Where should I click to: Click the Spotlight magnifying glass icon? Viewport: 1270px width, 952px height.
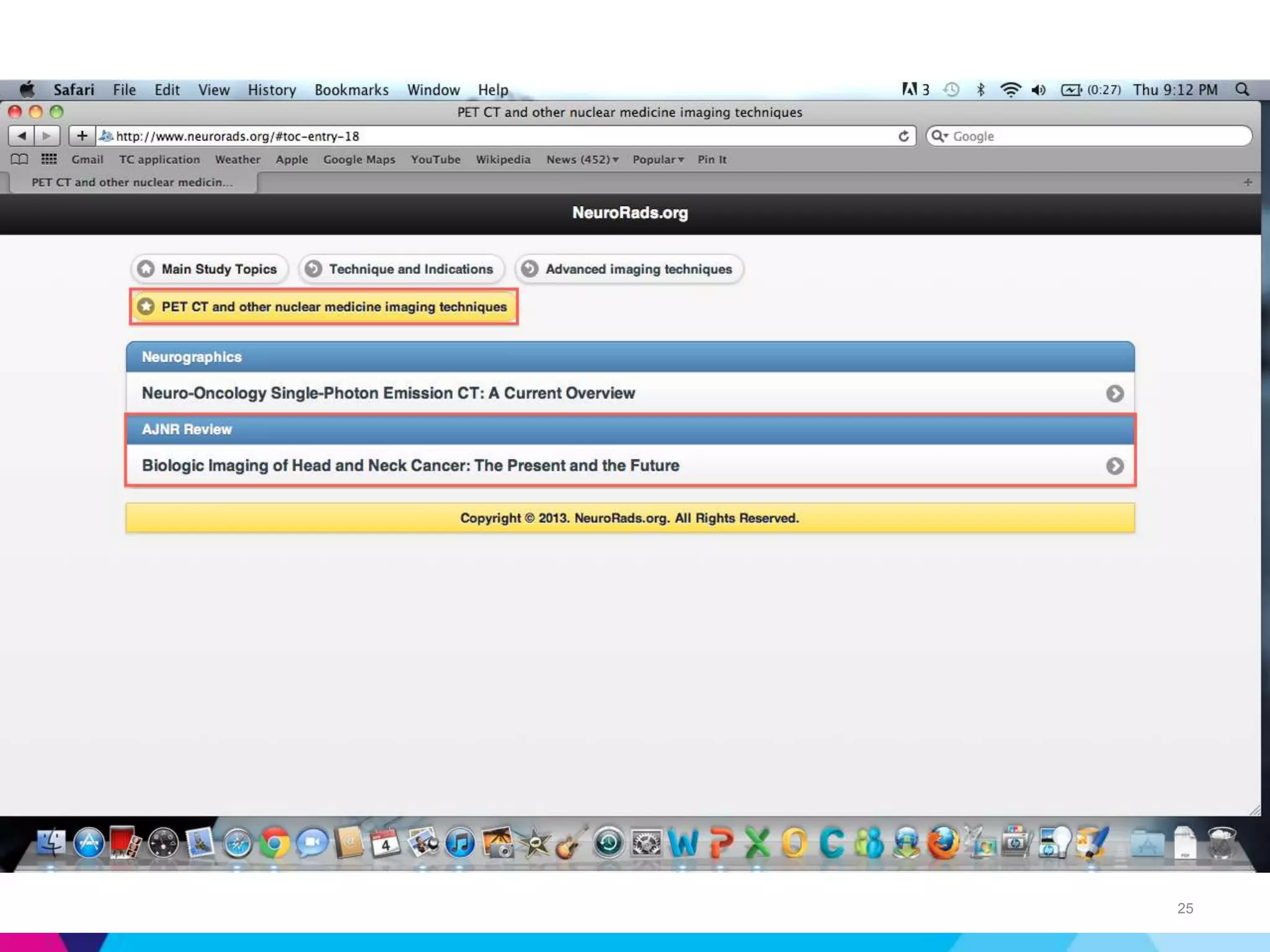click(1242, 90)
